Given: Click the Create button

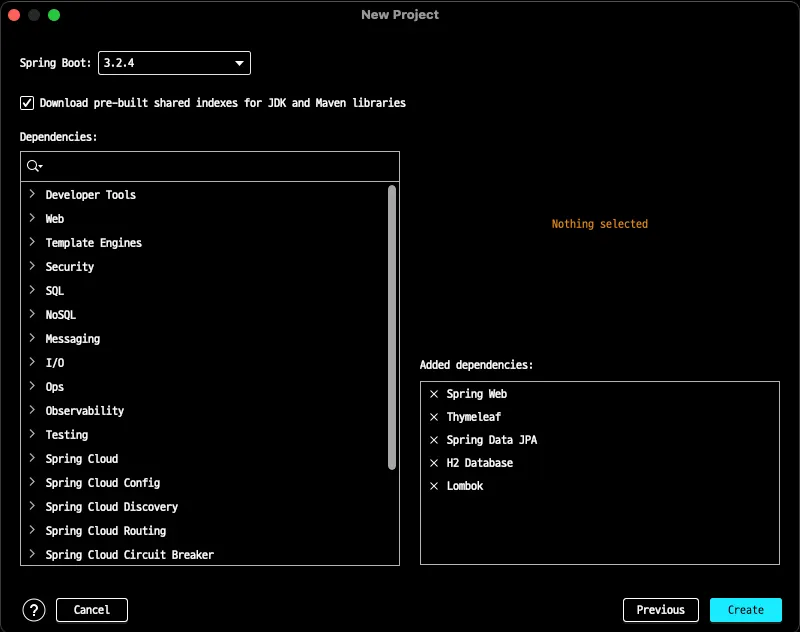Looking at the screenshot, I should (745, 610).
